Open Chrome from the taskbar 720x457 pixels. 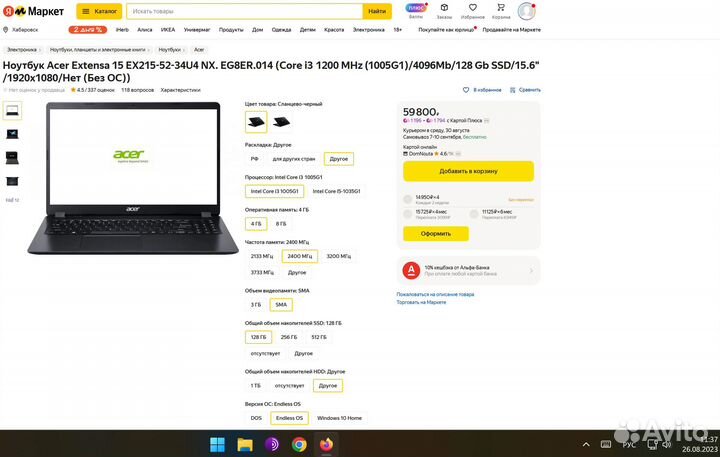[299, 444]
